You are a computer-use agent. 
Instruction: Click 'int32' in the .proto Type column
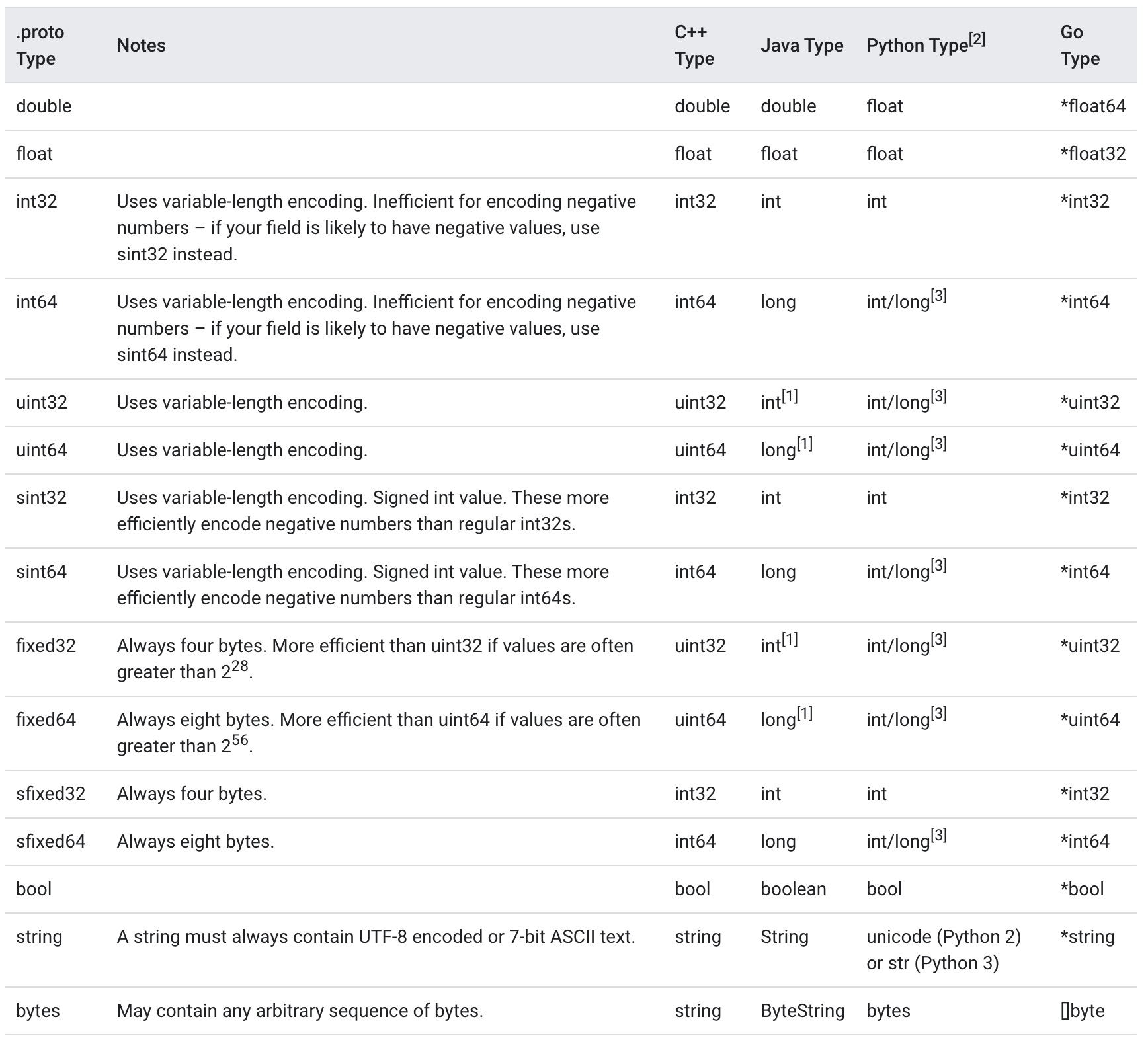(36, 202)
